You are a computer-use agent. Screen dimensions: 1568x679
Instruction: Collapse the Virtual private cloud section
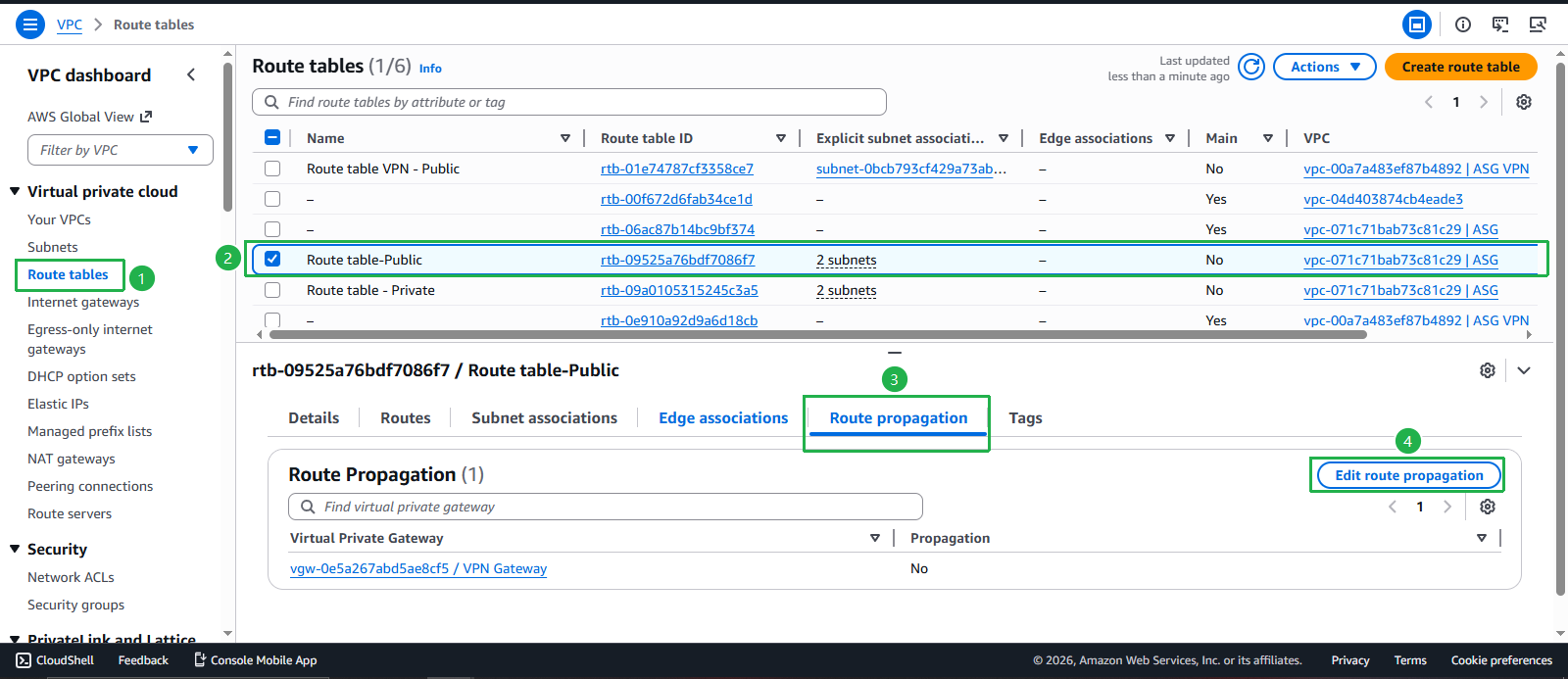15,191
